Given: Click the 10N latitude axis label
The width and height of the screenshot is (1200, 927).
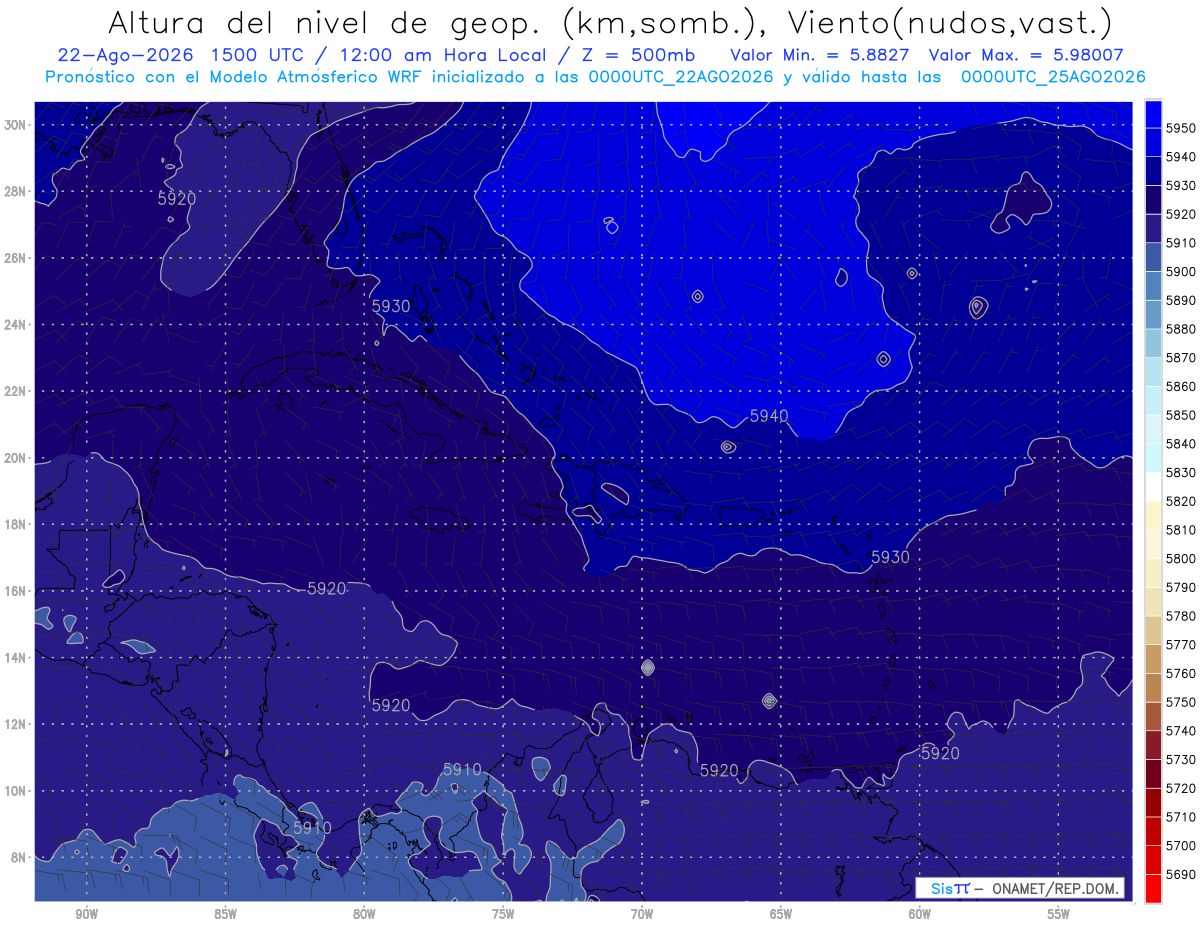Looking at the screenshot, I should (x=15, y=790).
